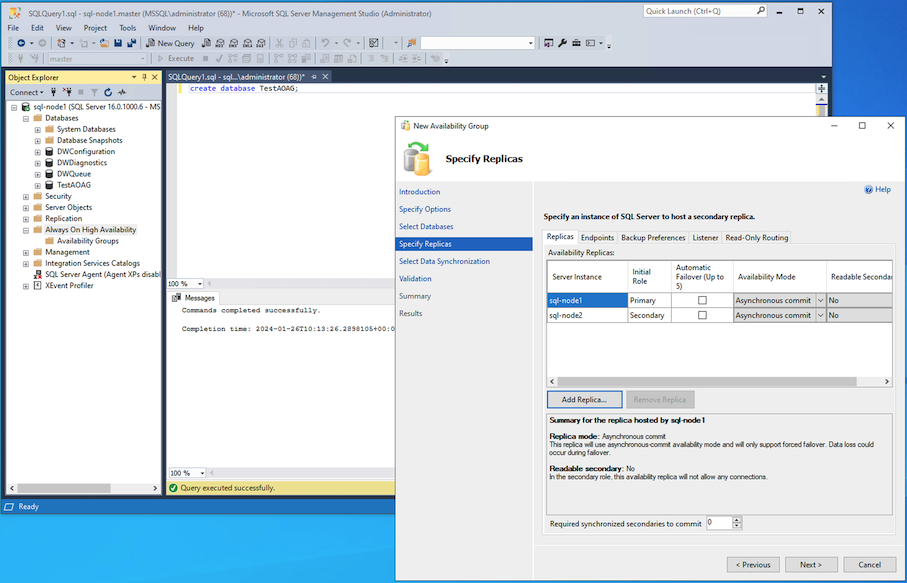Viewport: 907px width, 583px height.
Task: Click the Activity Monitor pulse icon in Object Explorer
Action: pyautogui.click(x=122, y=92)
